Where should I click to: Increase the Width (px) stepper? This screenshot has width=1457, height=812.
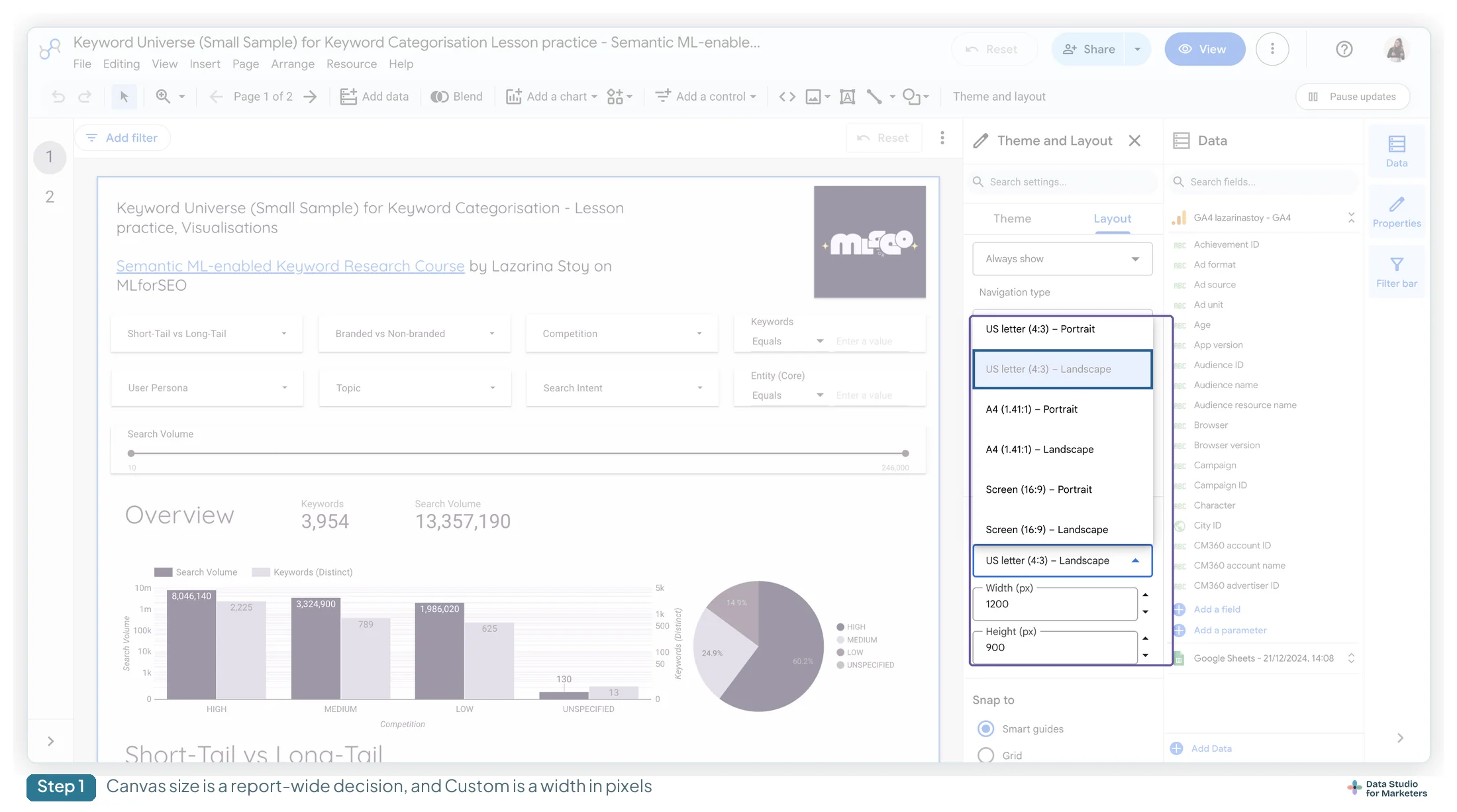tap(1145, 595)
